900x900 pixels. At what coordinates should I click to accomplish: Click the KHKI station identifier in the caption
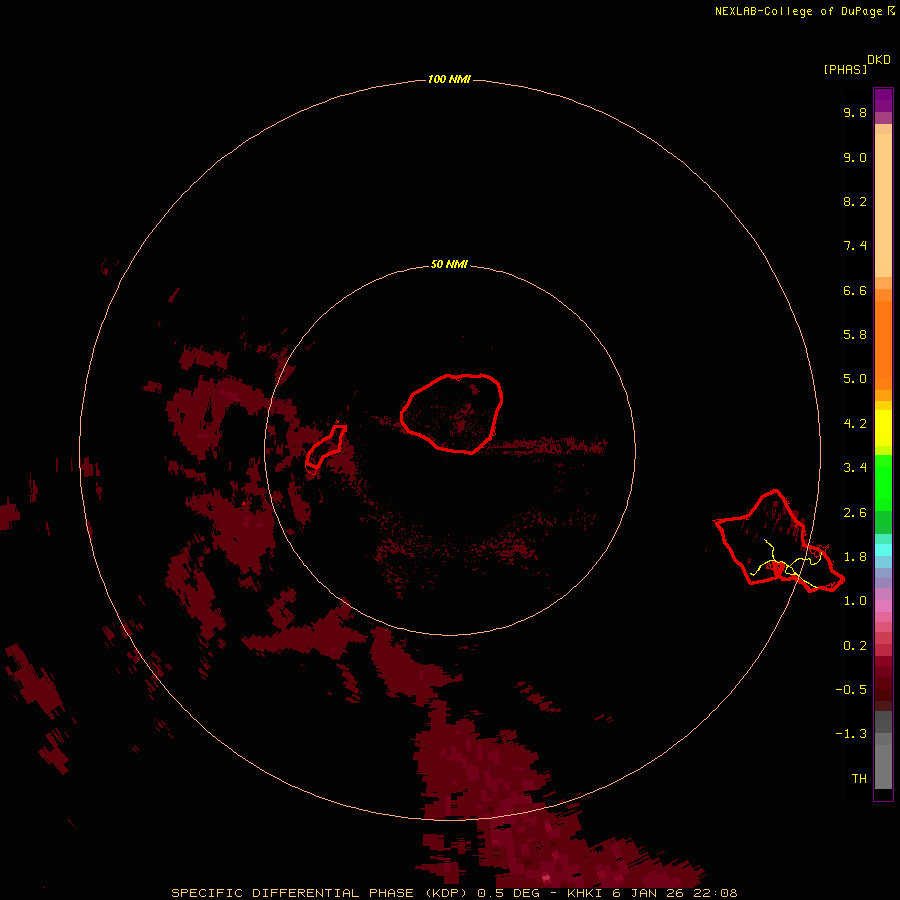584,893
